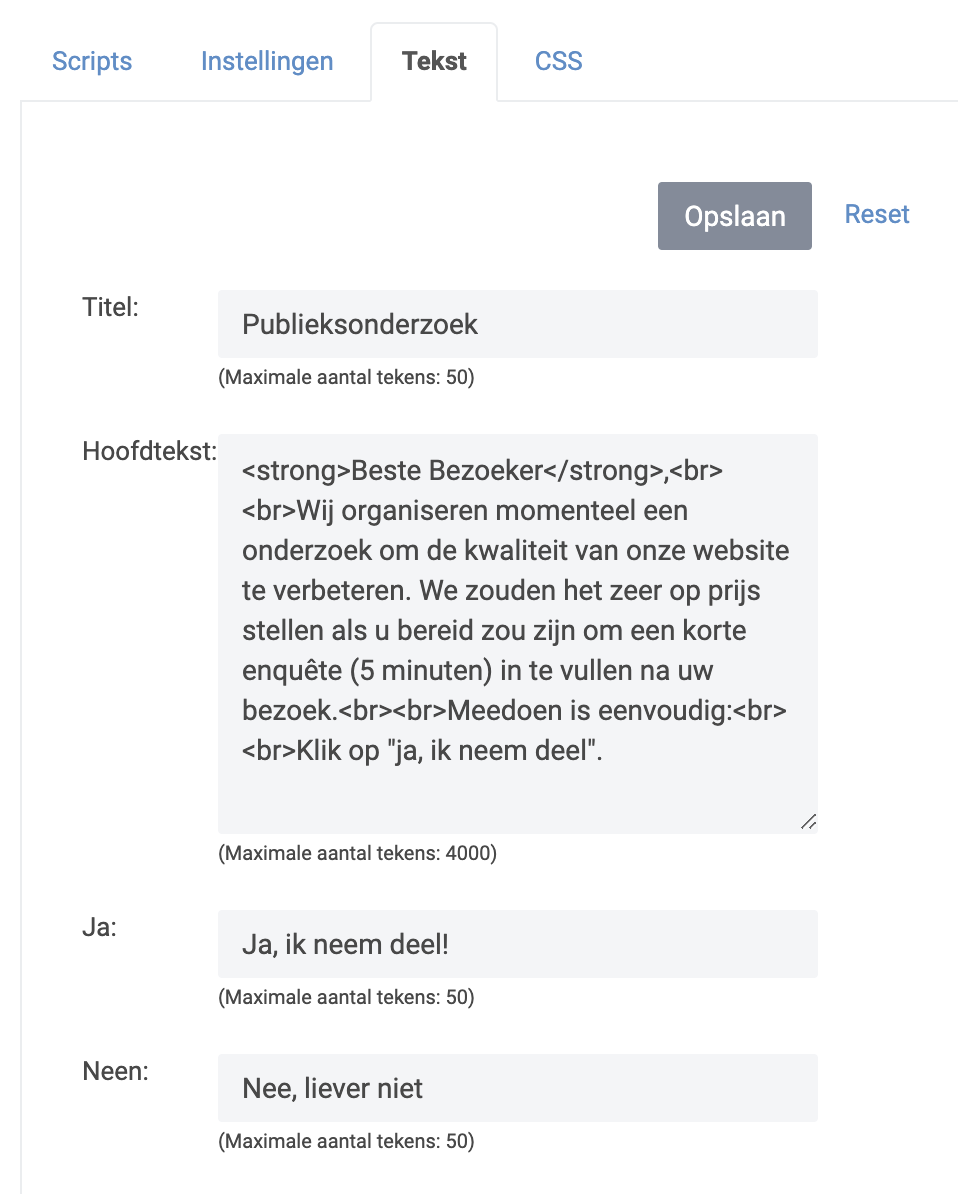Click the text 'Nee, liever niet'
This screenshot has width=958, height=1194.
(332, 1088)
